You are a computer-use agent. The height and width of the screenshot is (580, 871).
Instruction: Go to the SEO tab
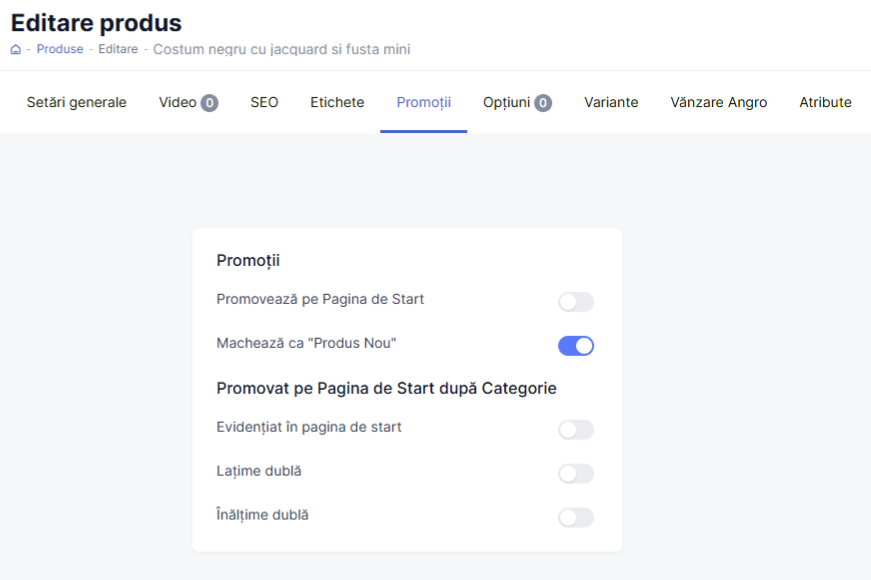coord(264,102)
